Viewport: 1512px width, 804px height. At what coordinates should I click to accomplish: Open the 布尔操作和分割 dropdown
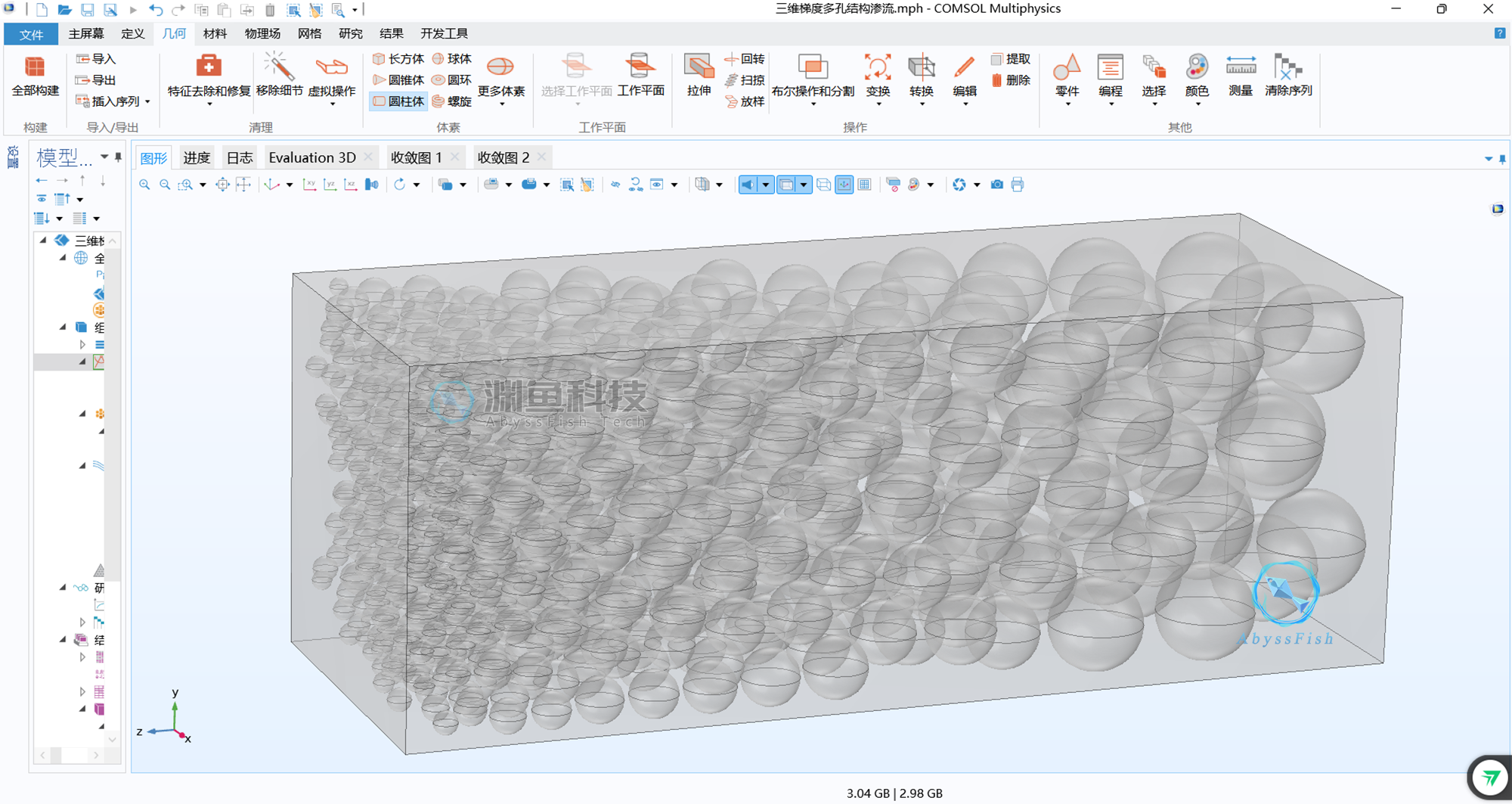click(x=813, y=79)
